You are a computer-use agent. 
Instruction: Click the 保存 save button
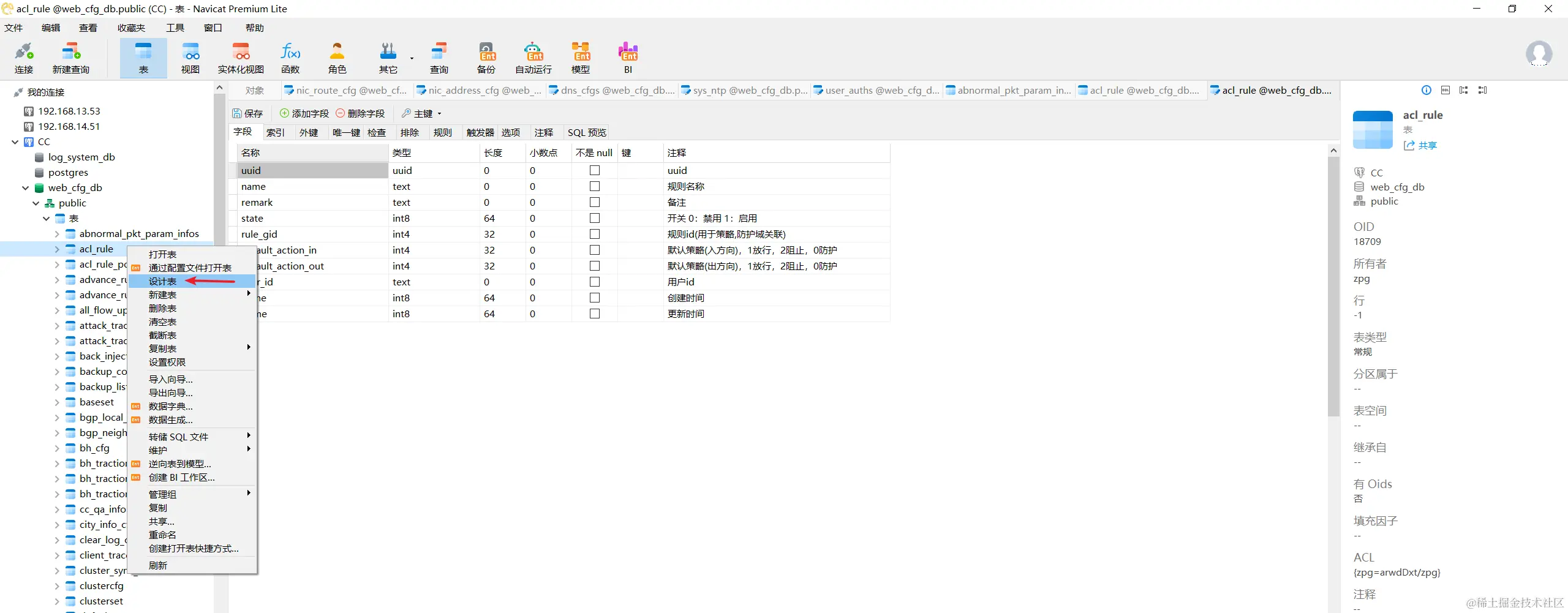pos(247,113)
